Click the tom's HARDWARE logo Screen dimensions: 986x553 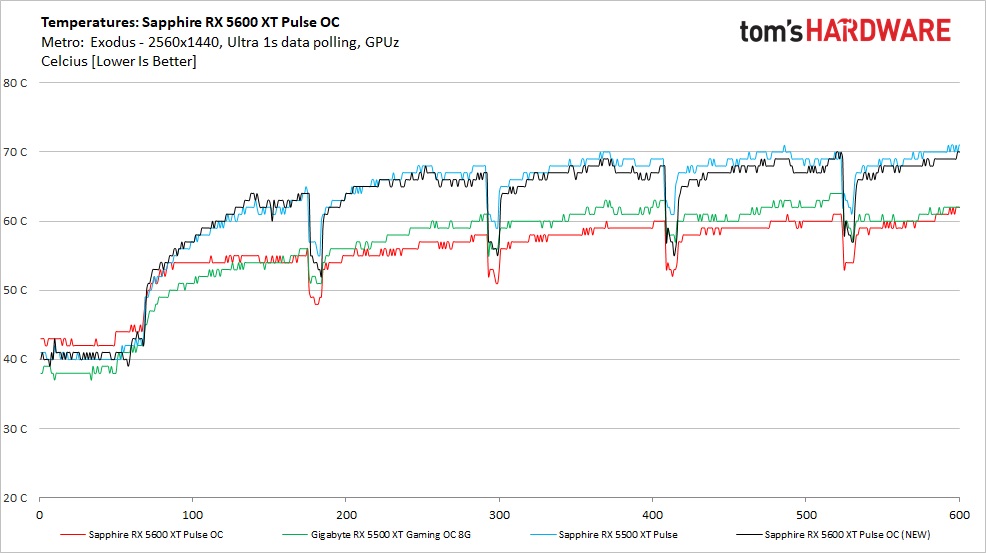click(845, 31)
